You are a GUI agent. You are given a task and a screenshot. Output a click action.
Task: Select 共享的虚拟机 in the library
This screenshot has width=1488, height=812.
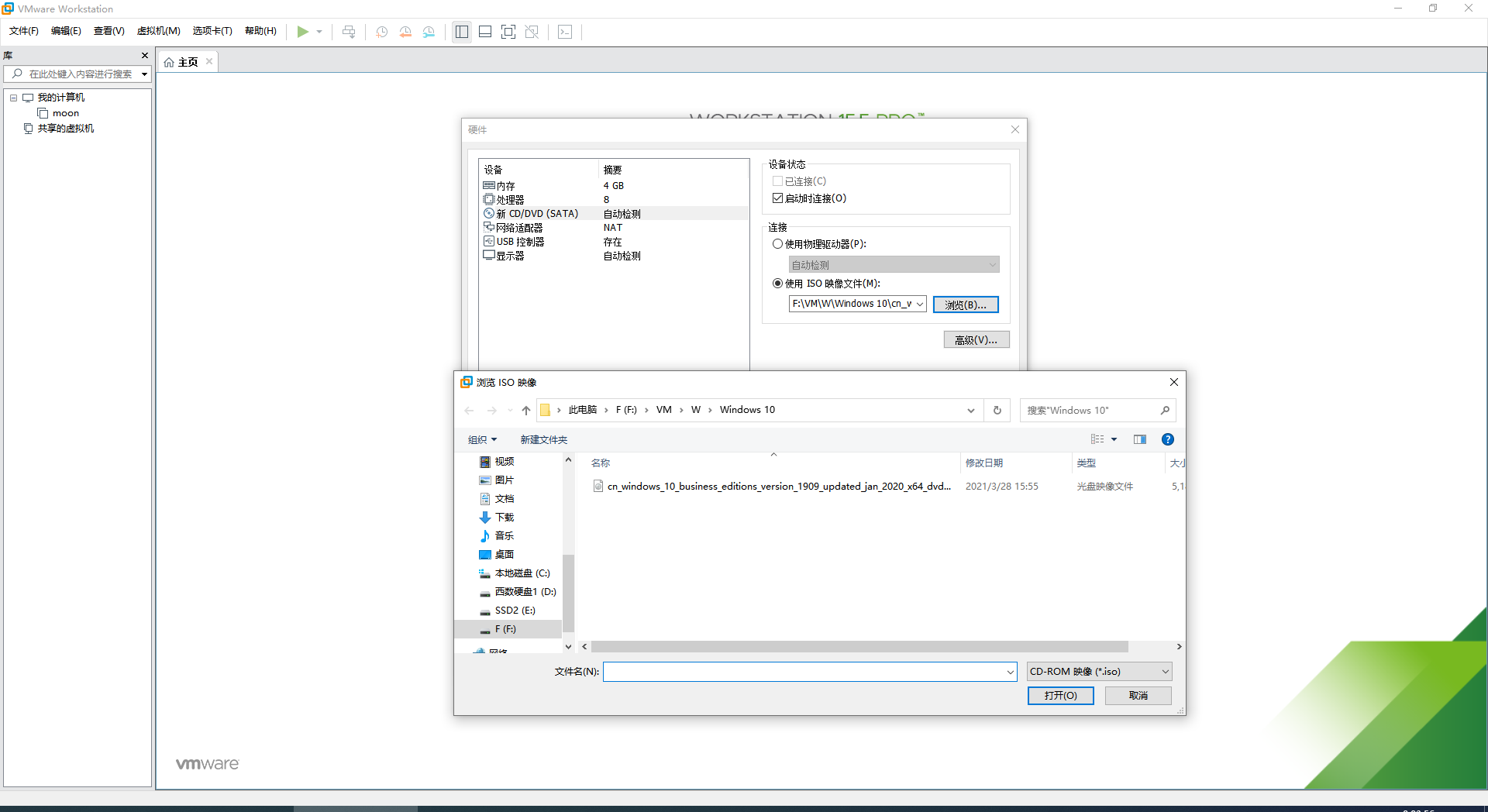pos(66,129)
